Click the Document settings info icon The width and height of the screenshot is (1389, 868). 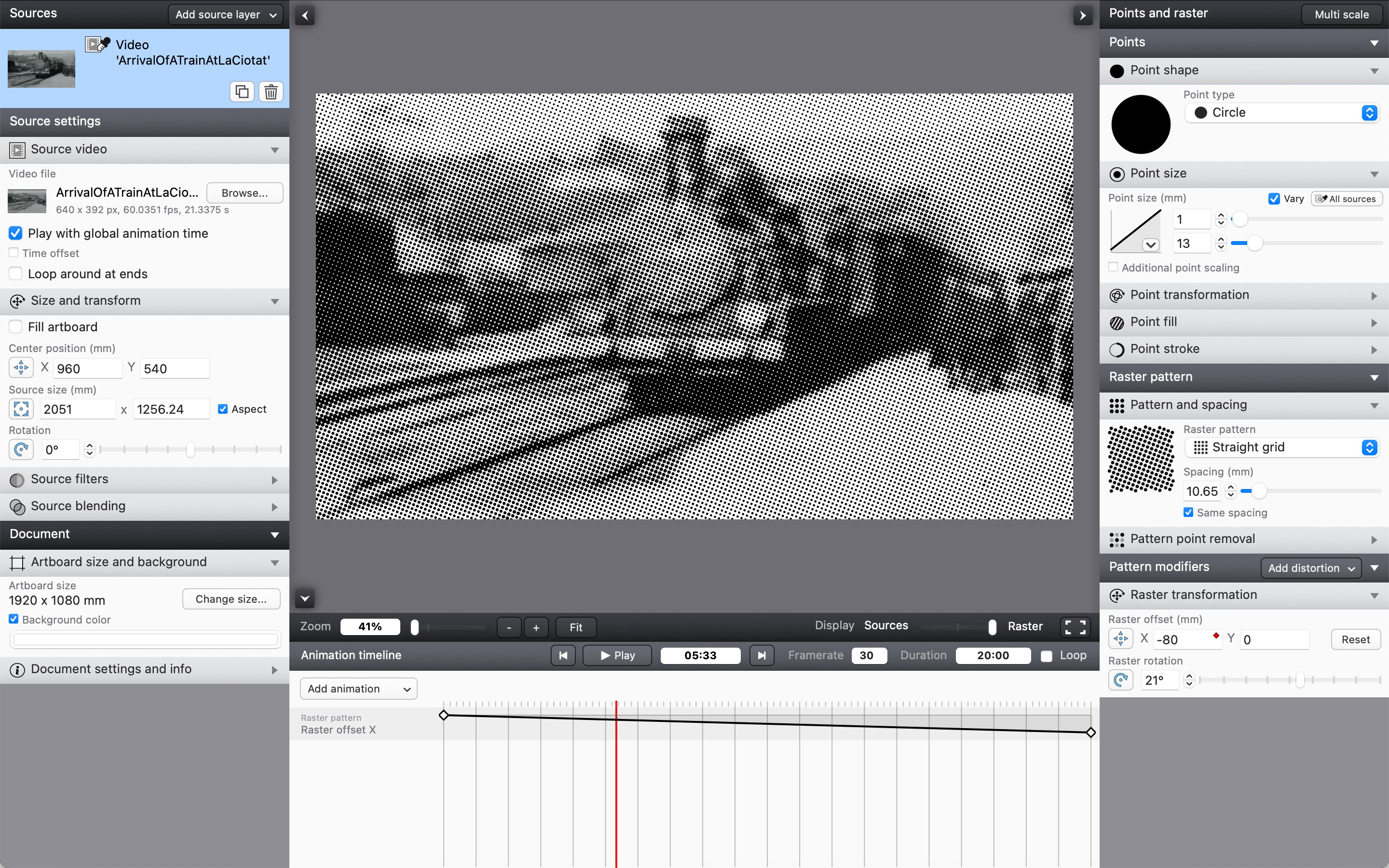17,670
